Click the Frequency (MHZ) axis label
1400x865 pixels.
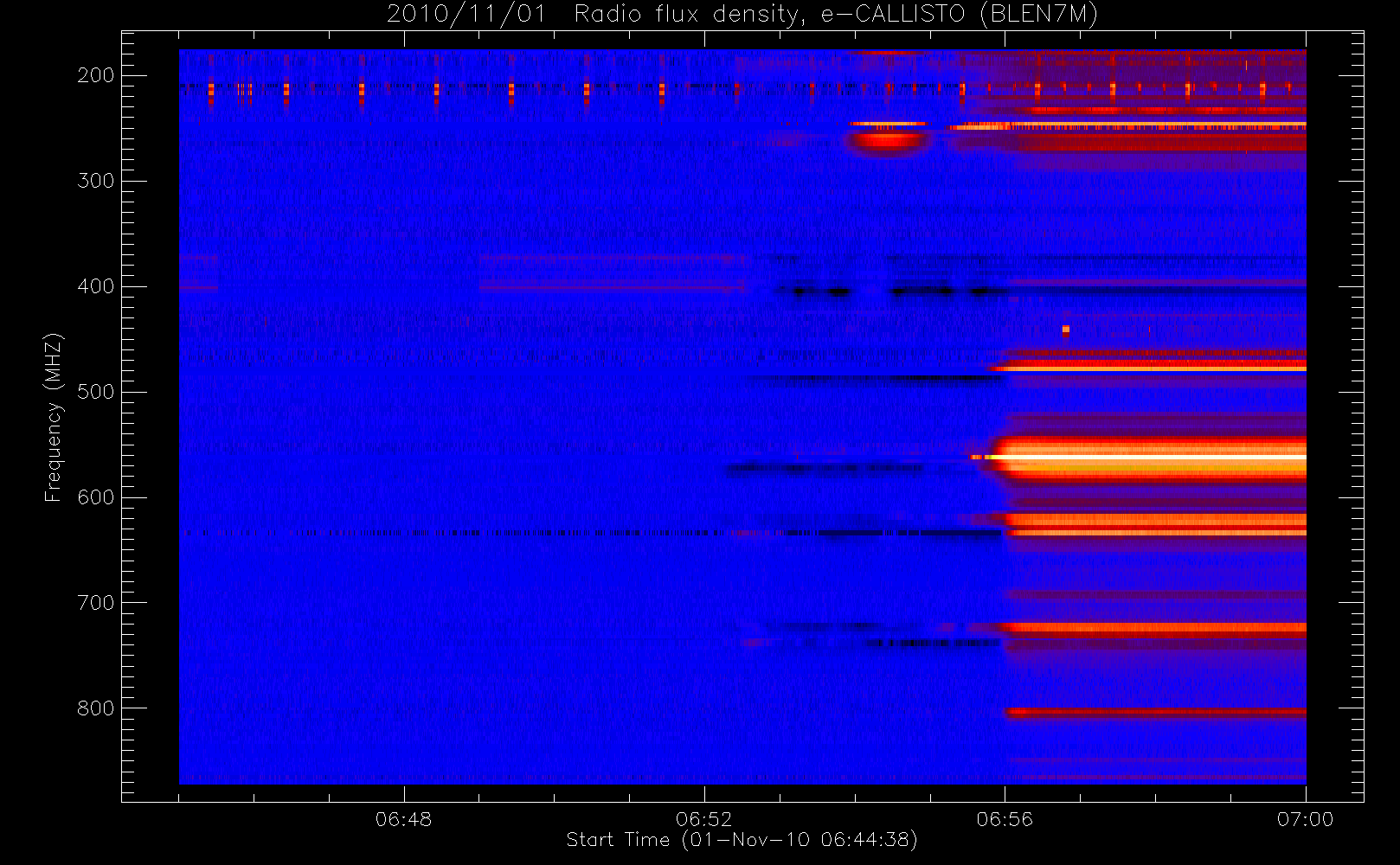pos(54,417)
